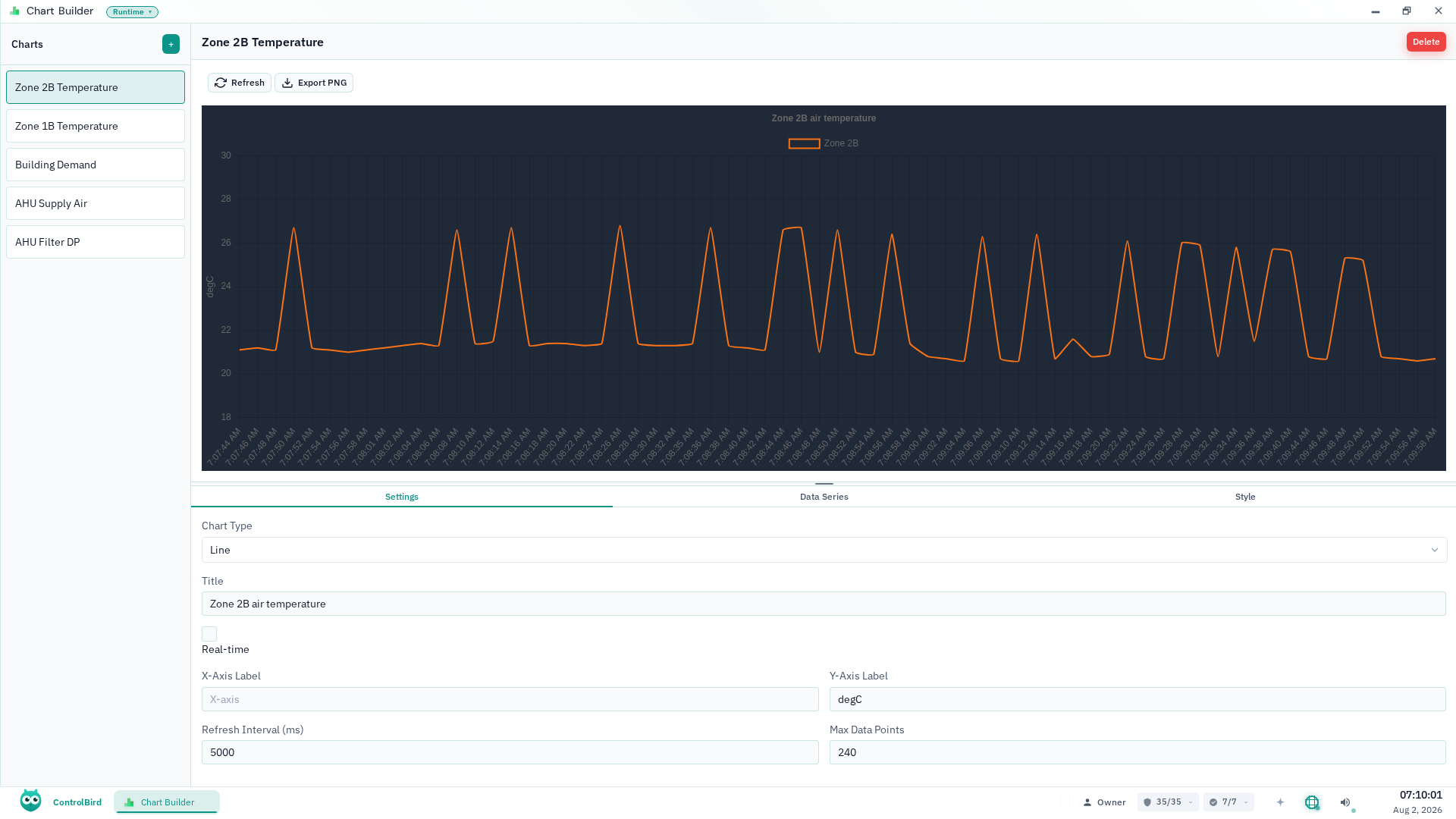Delete the Zone 2B Temperature chart

1426,42
